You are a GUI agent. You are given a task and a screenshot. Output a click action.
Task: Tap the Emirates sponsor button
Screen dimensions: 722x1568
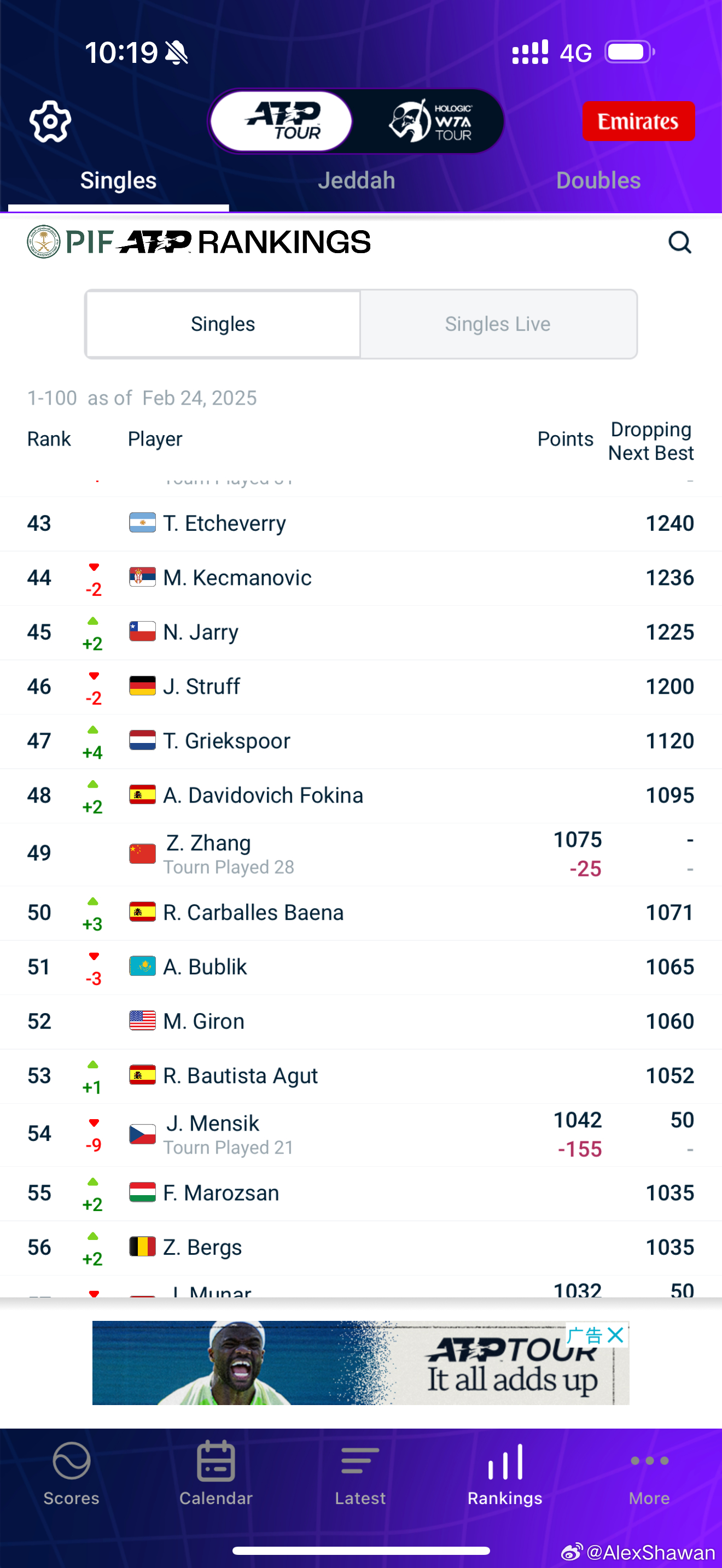[x=639, y=121]
